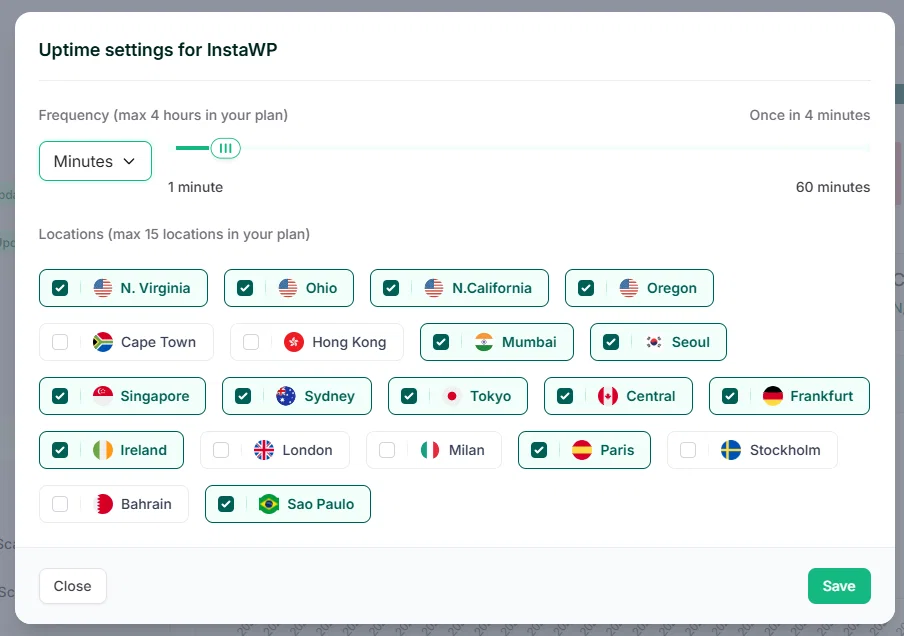Image resolution: width=904 pixels, height=636 pixels.
Task: Click the 'Once in 4 minutes' value text
Action: coord(809,115)
